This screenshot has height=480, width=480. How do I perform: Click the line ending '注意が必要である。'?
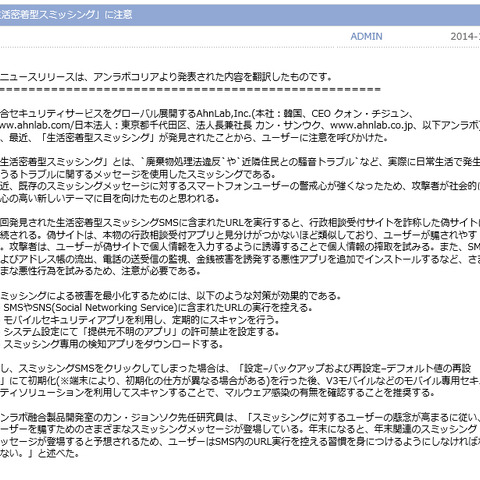click(x=101, y=271)
